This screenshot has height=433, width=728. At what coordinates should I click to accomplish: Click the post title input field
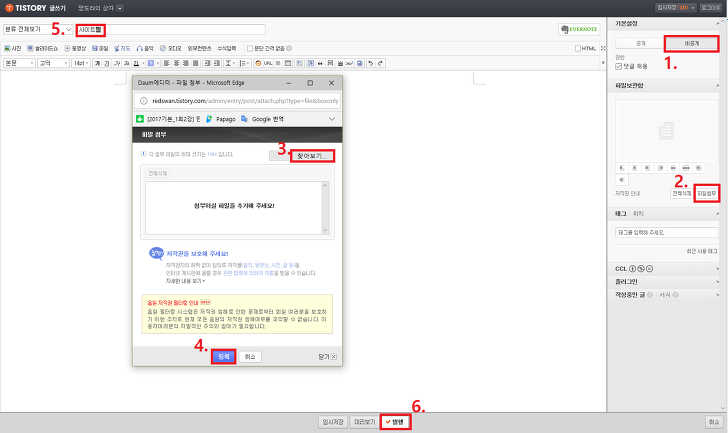pos(171,29)
